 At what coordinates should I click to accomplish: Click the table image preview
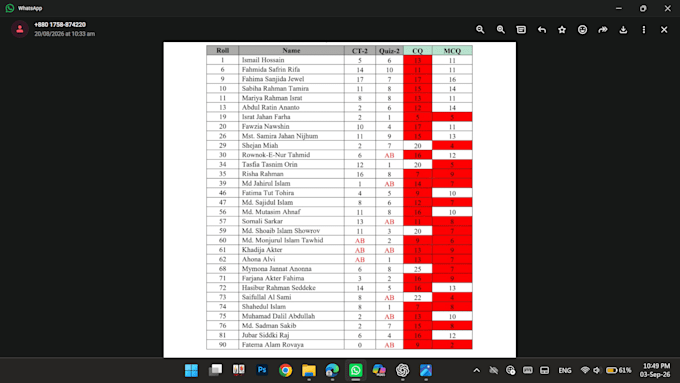340,200
